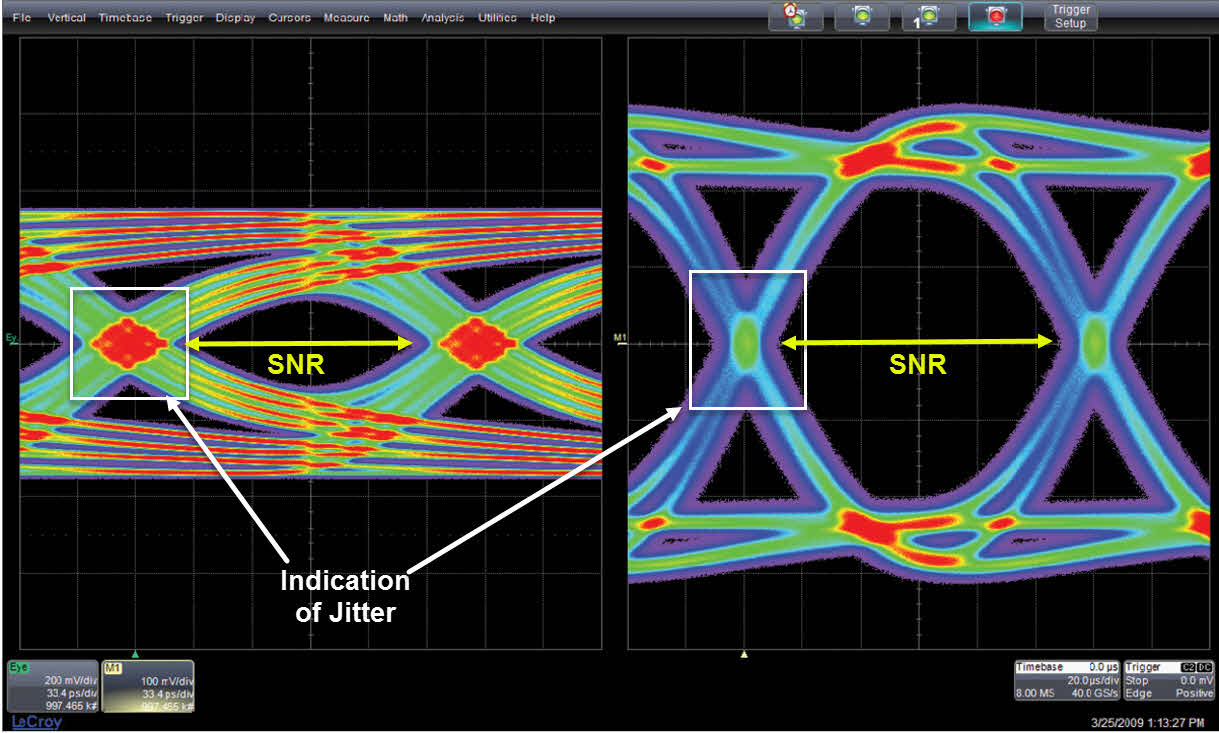Open the M1 trace descriptor box

(148, 685)
